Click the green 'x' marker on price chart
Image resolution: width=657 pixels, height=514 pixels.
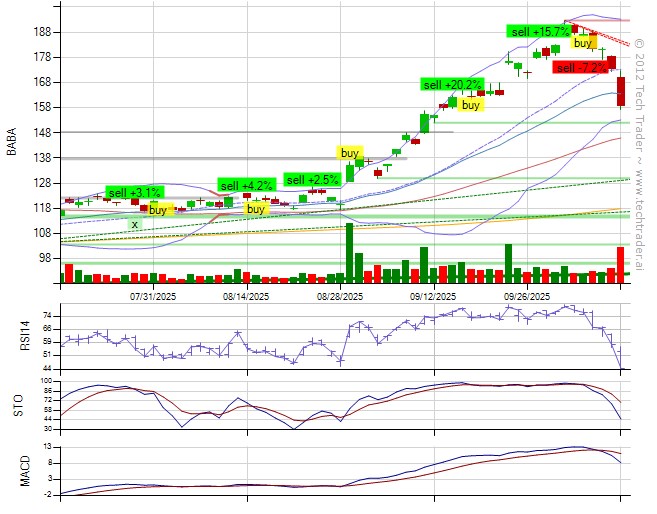point(134,224)
